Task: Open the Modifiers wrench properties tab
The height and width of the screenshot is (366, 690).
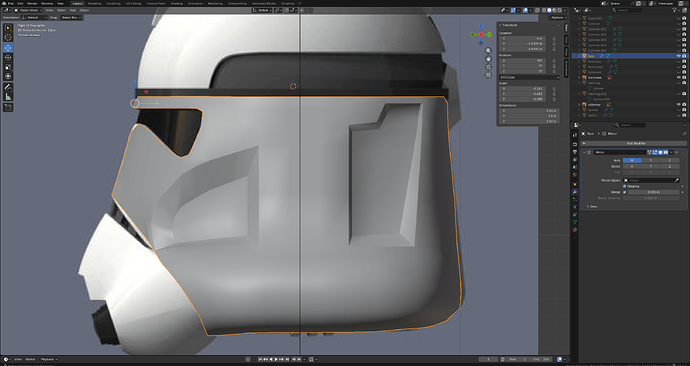Action: click(x=575, y=192)
